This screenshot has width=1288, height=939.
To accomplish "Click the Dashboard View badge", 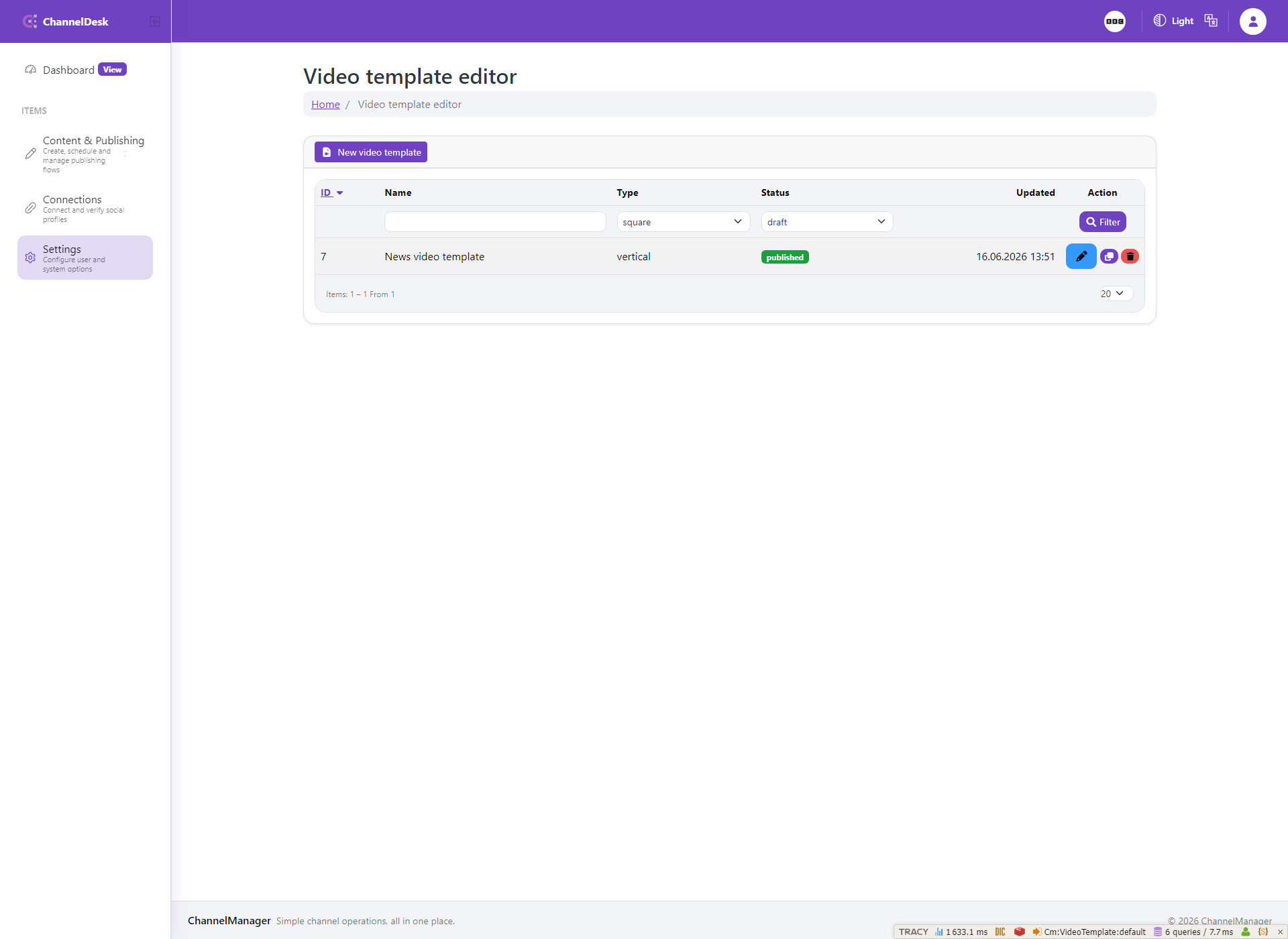I will [x=112, y=70].
